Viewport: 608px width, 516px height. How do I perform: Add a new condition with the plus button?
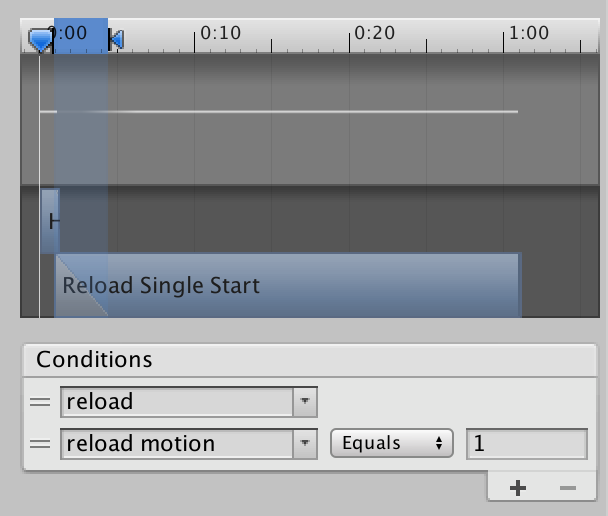pos(517,488)
